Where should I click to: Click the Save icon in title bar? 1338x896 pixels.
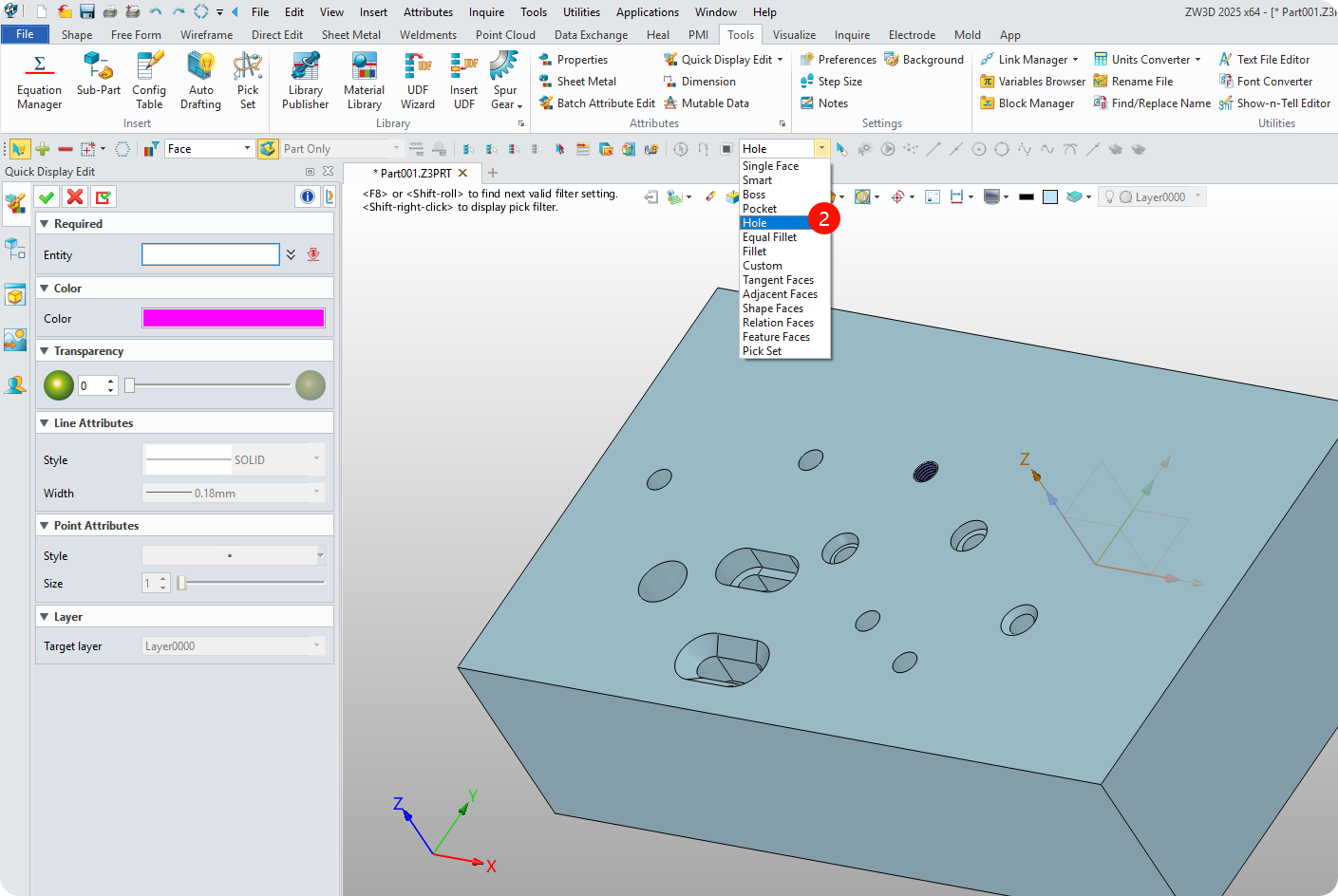click(87, 11)
